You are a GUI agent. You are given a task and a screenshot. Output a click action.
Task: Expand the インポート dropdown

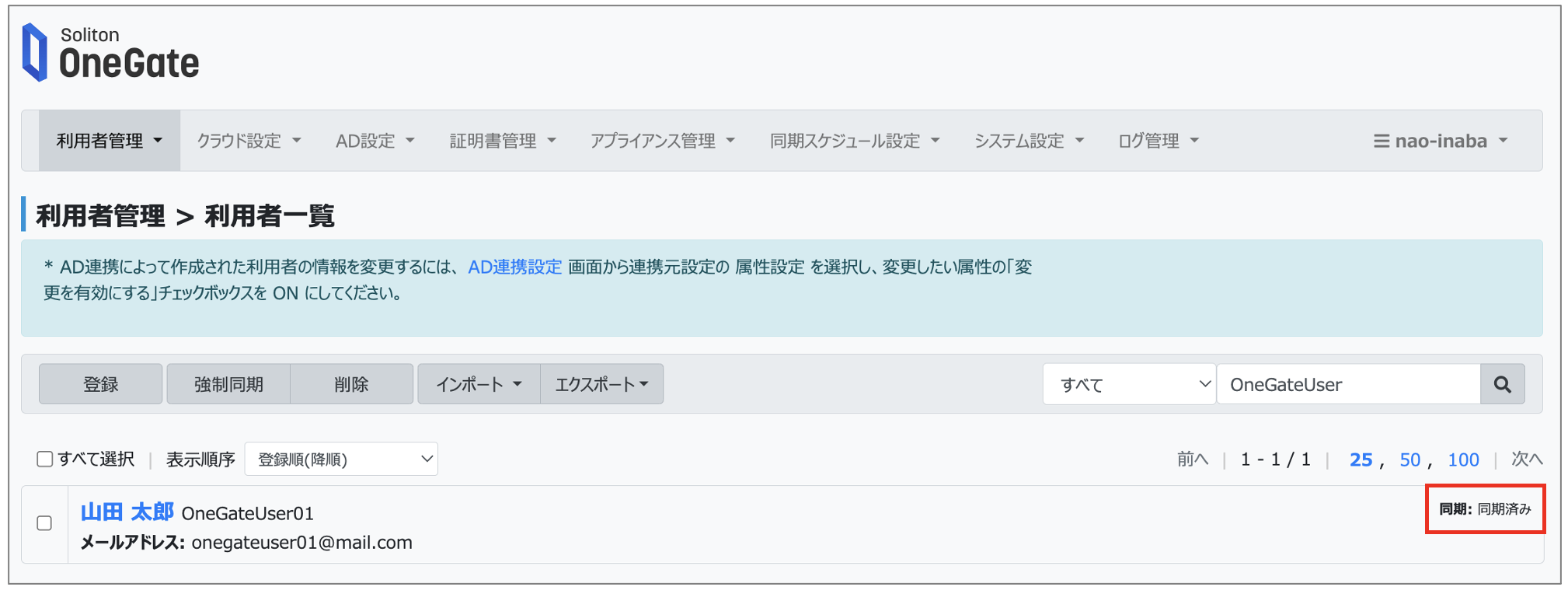tap(479, 384)
